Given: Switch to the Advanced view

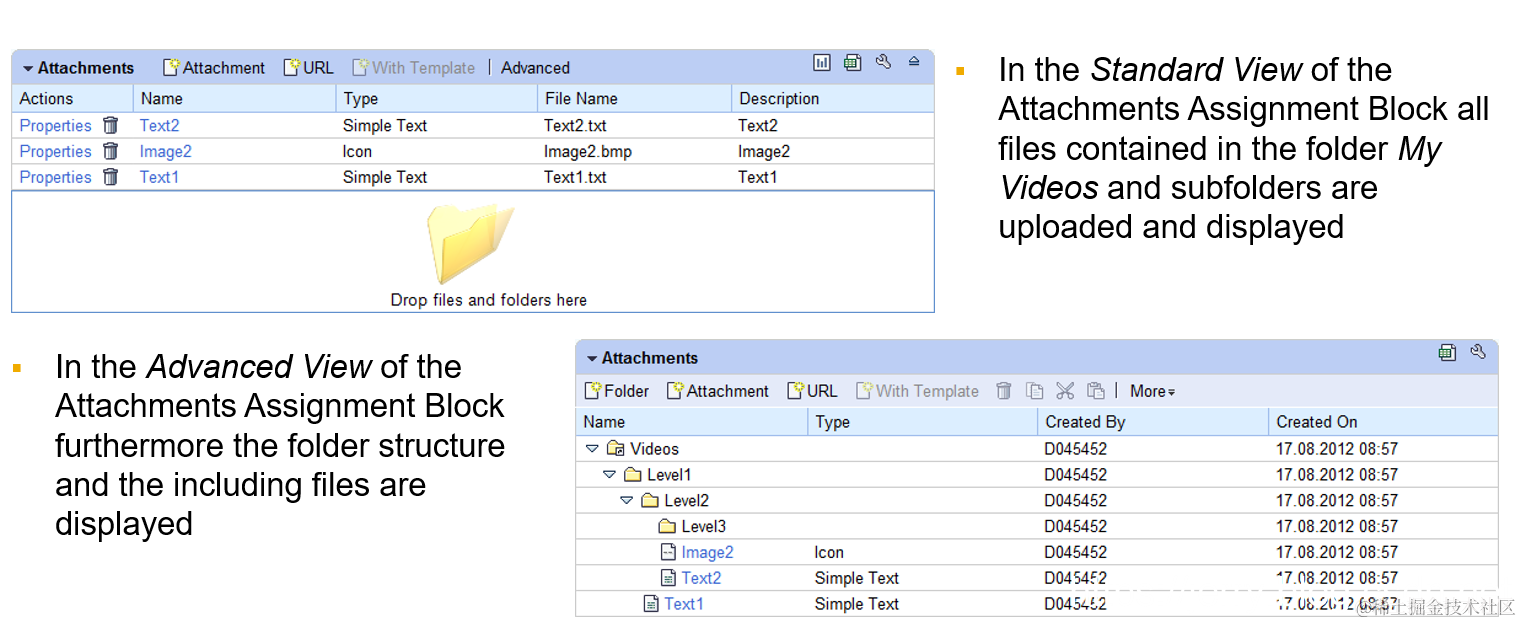Looking at the screenshot, I should tap(535, 68).
